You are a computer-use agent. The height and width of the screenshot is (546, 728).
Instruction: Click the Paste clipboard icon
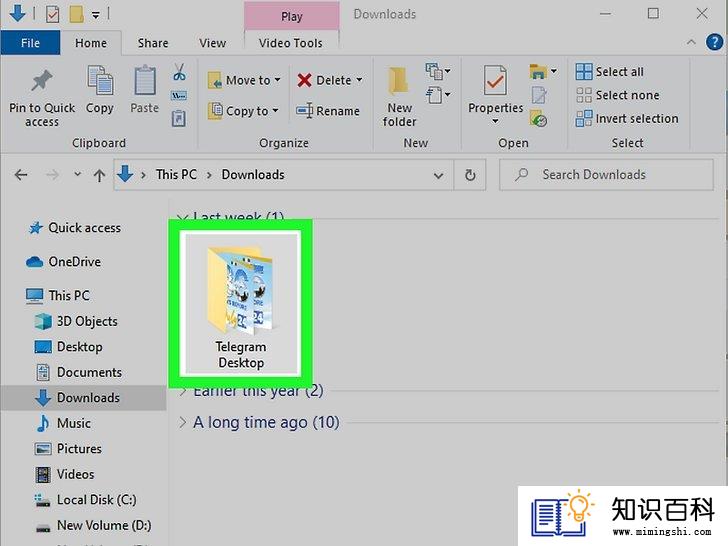coord(144,81)
